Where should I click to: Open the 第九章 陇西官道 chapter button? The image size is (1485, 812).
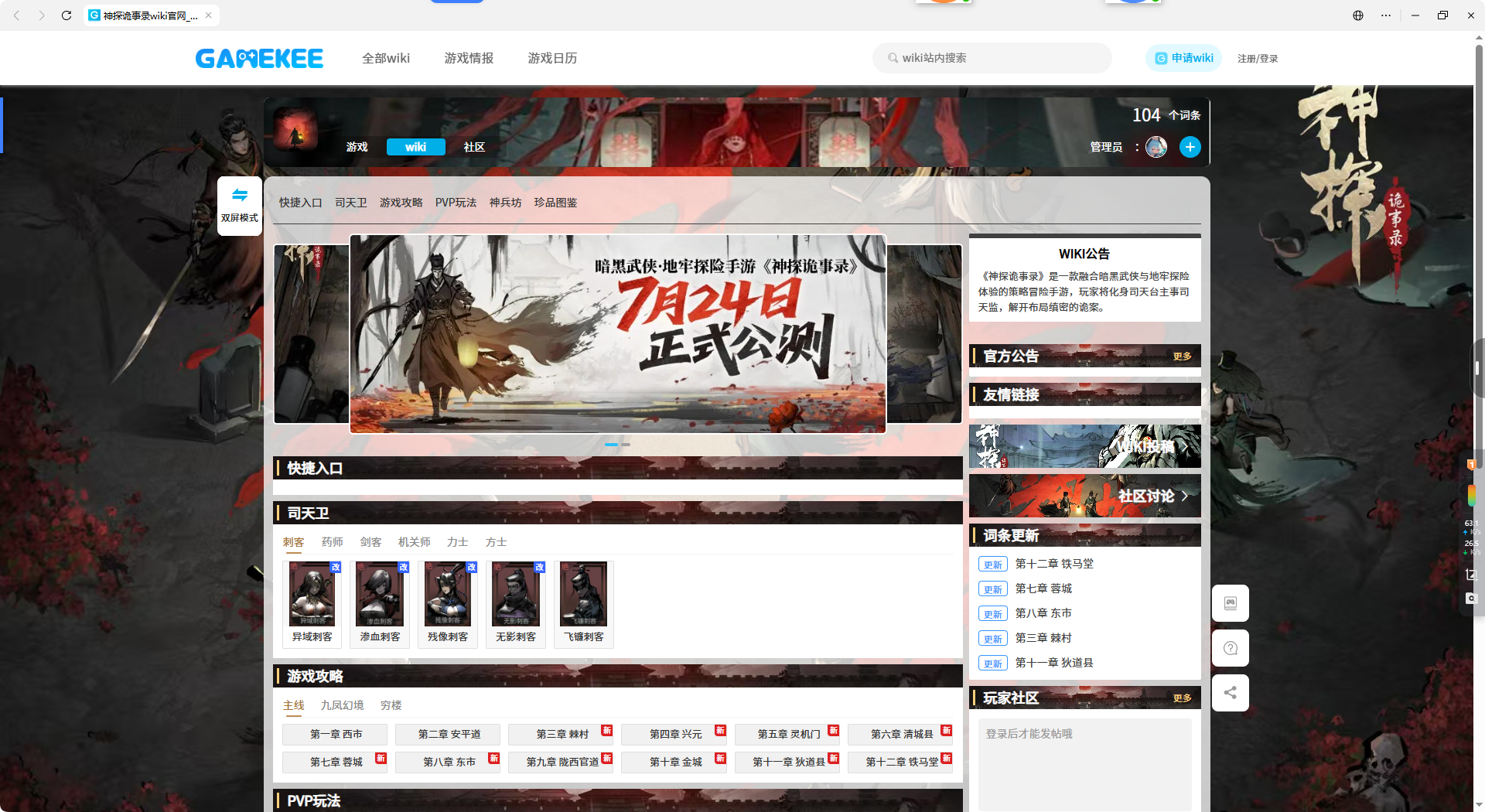click(562, 762)
